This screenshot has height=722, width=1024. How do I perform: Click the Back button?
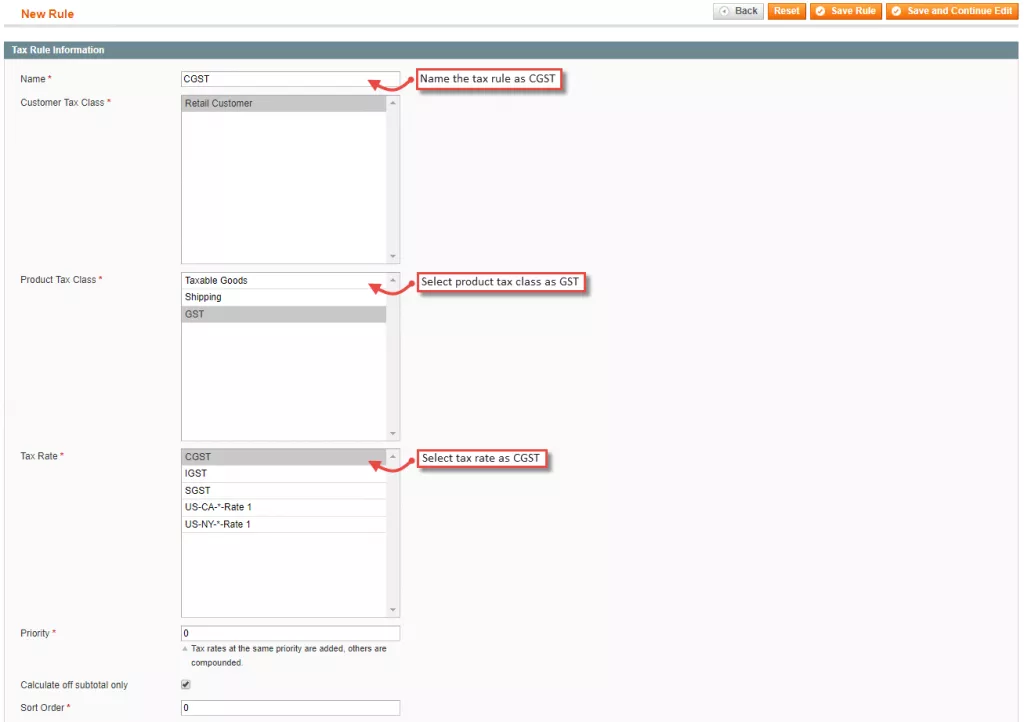(x=739, y=11)
